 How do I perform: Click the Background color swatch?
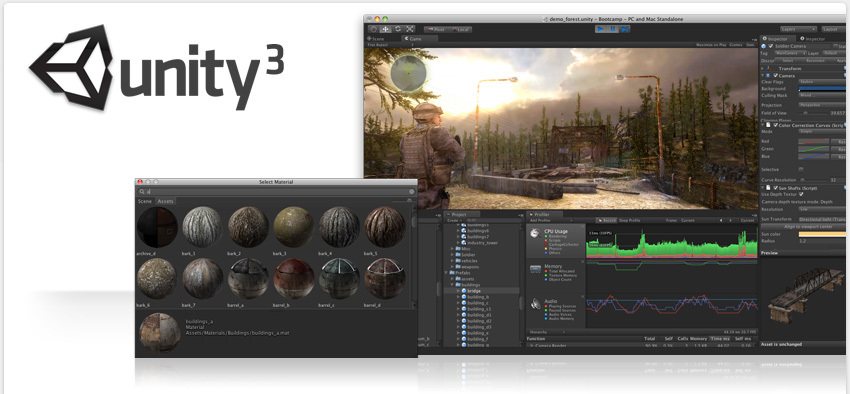[822, 89]
